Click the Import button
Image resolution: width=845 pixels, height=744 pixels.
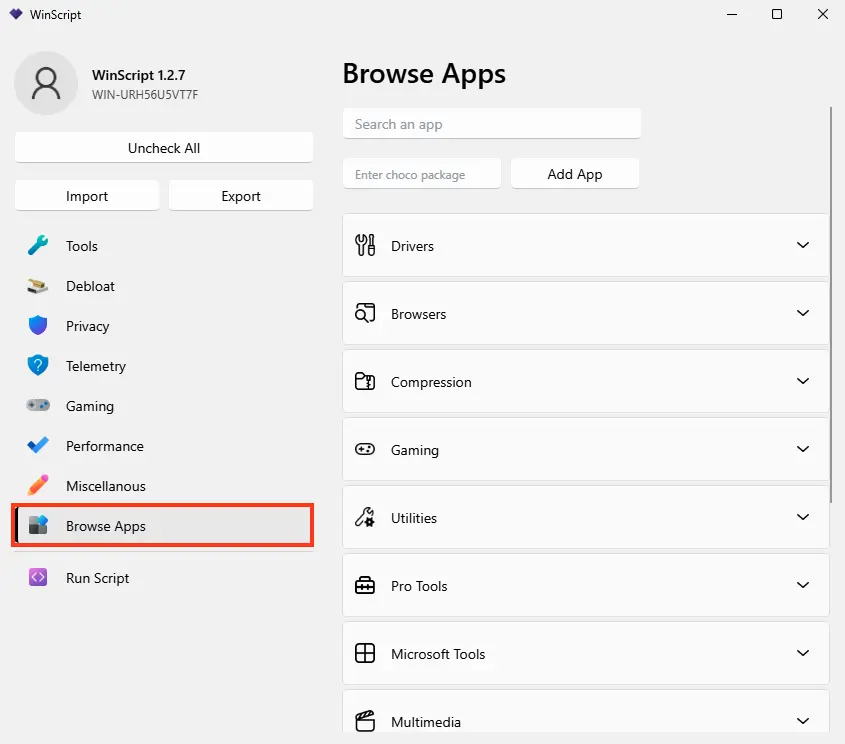[87, 196]
